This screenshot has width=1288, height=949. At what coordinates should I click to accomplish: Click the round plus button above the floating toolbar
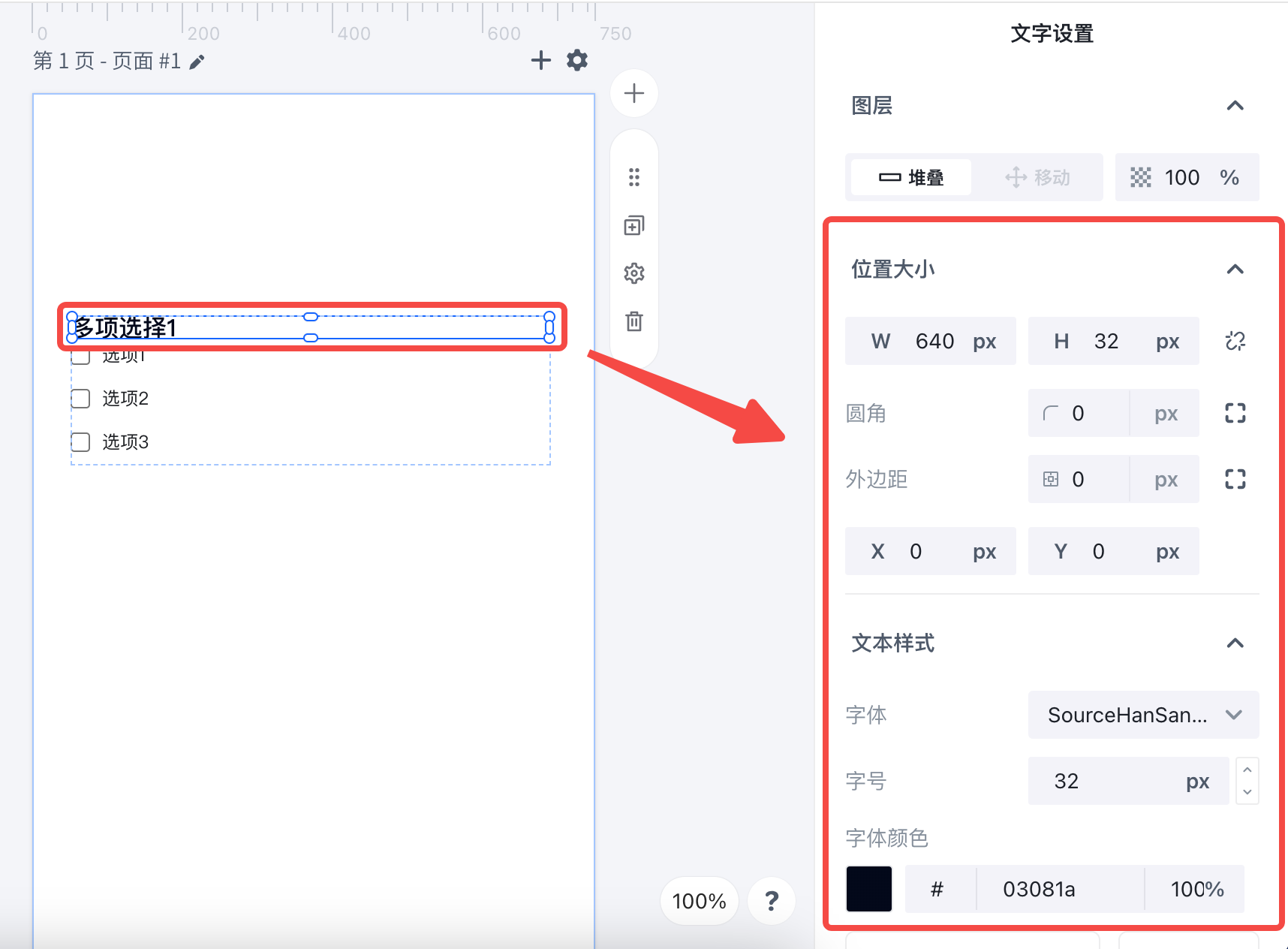coord(634,93)
